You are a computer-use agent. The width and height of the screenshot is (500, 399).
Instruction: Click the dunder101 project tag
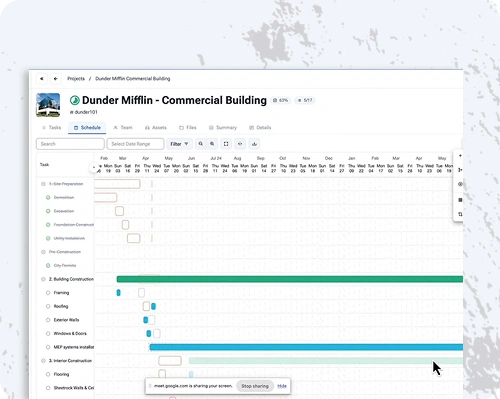click(x=84, y=112)
